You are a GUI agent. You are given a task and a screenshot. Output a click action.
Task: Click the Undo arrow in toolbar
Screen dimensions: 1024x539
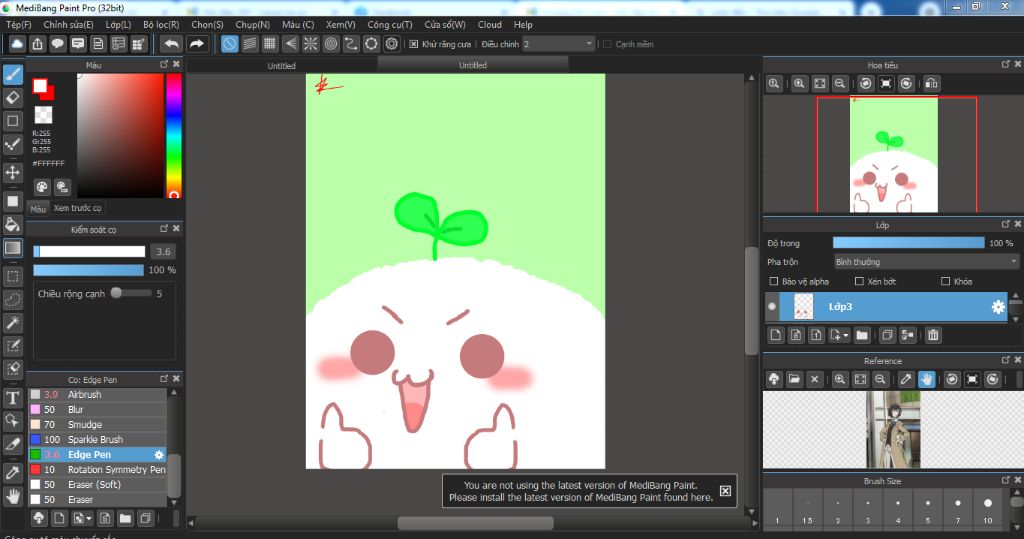(x=171, y=44)
